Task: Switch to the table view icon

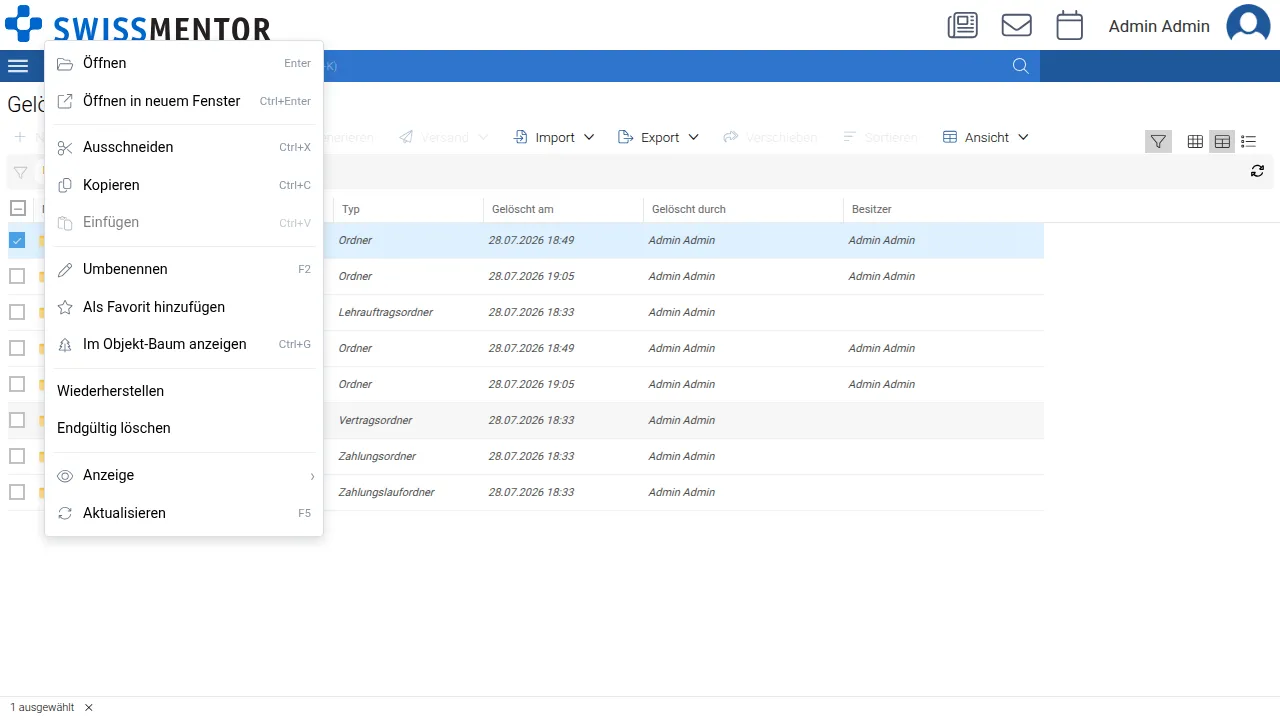Action: [1222, 142]
